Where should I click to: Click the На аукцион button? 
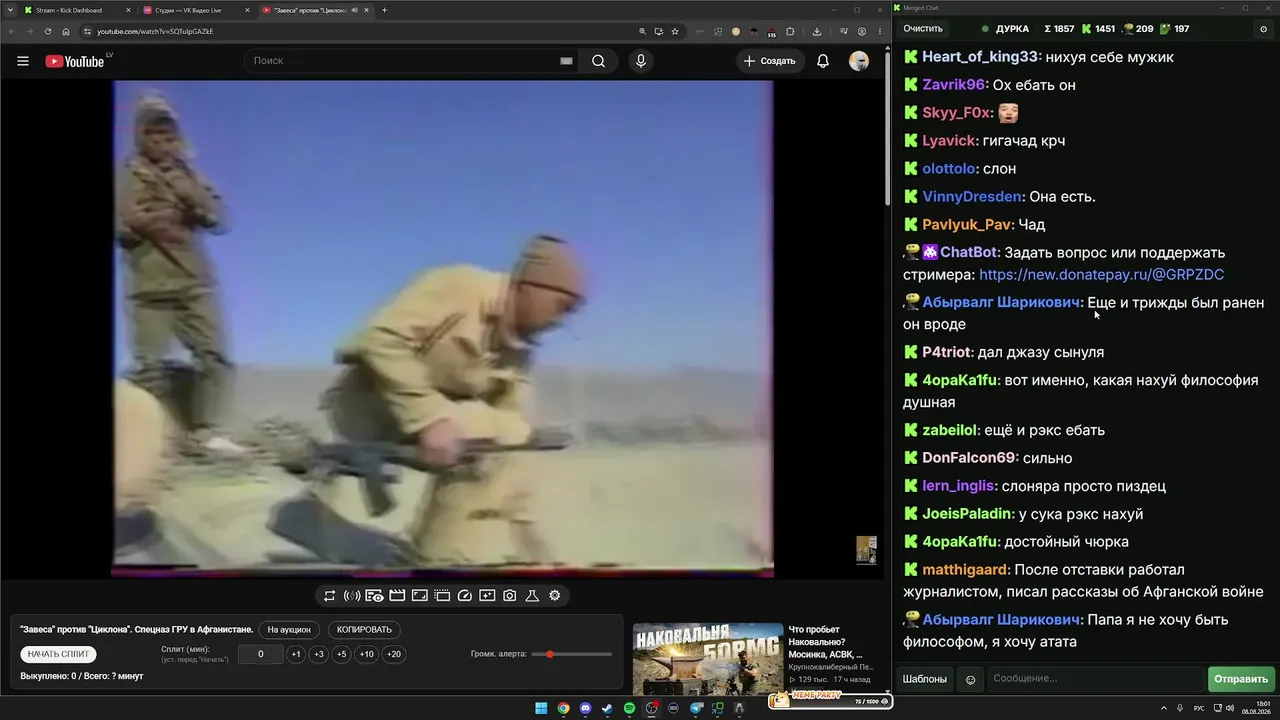pos(290,630)
